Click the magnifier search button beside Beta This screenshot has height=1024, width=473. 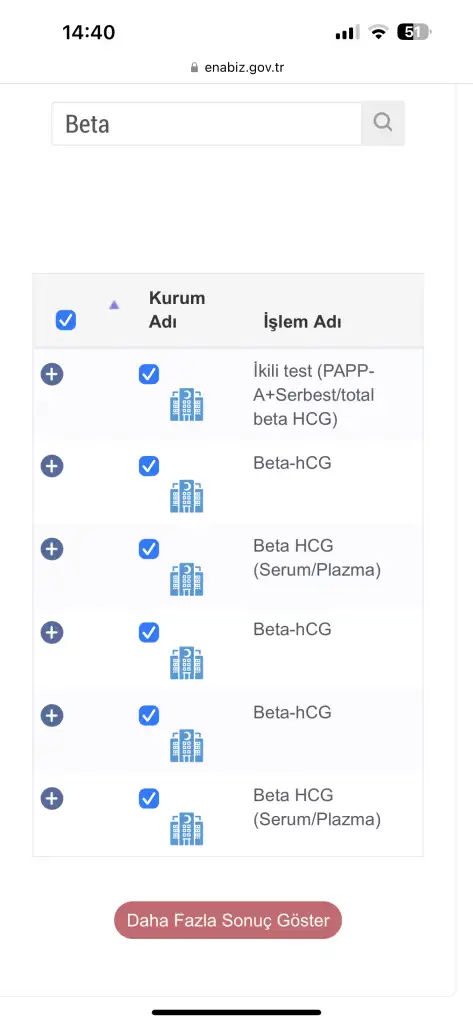(x=383, y=123)
